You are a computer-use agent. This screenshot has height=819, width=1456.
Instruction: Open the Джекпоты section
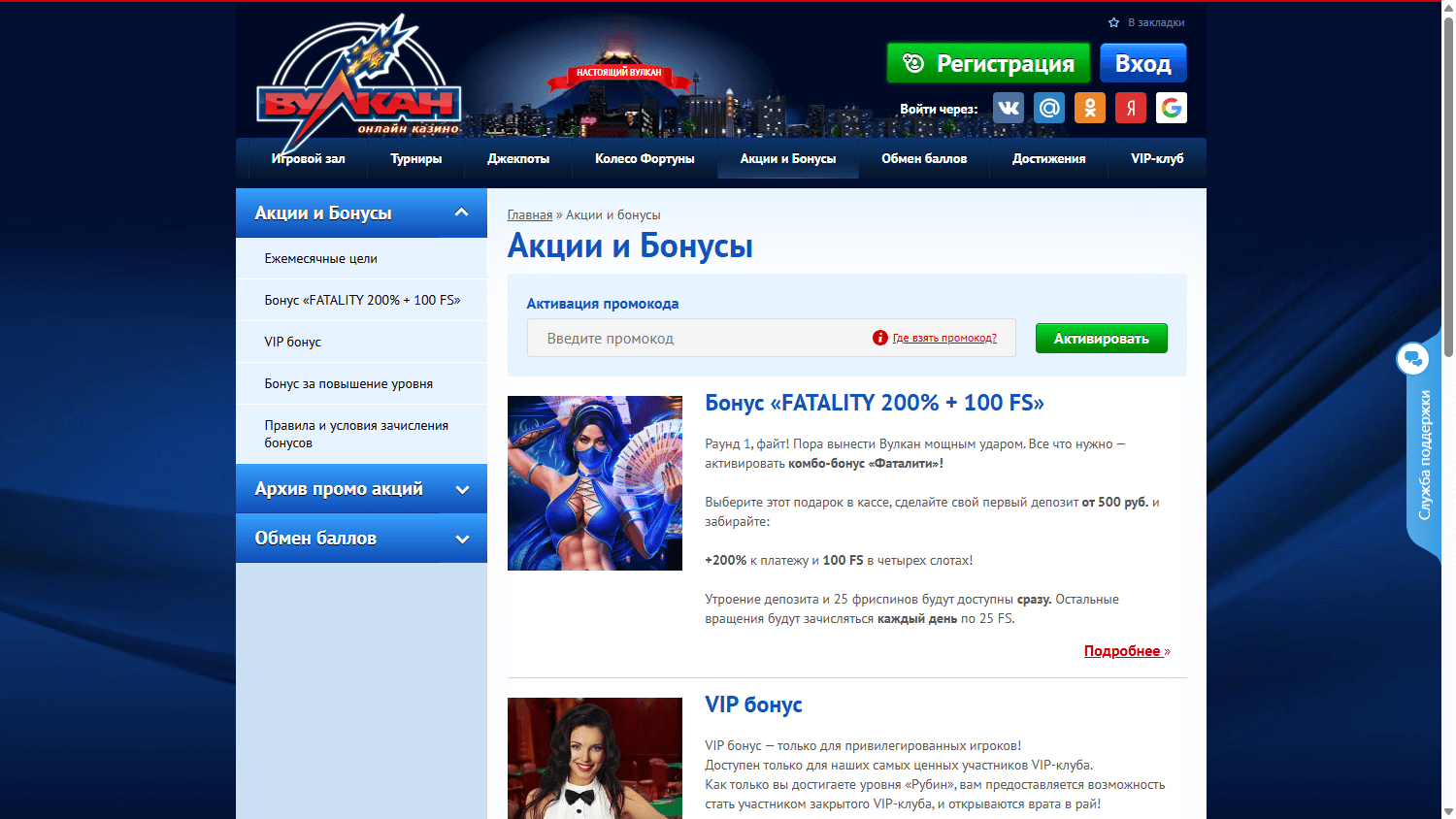(519, 158)
